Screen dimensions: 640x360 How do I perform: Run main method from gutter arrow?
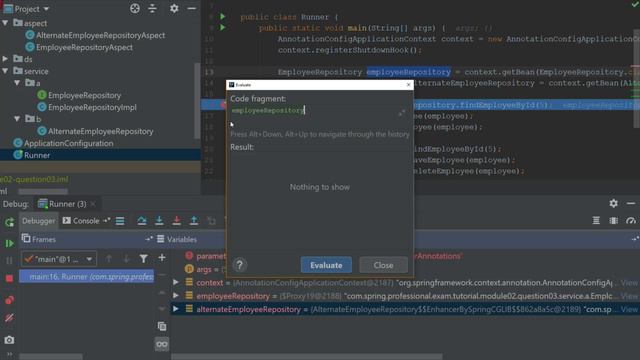click(x=223, y=28)
